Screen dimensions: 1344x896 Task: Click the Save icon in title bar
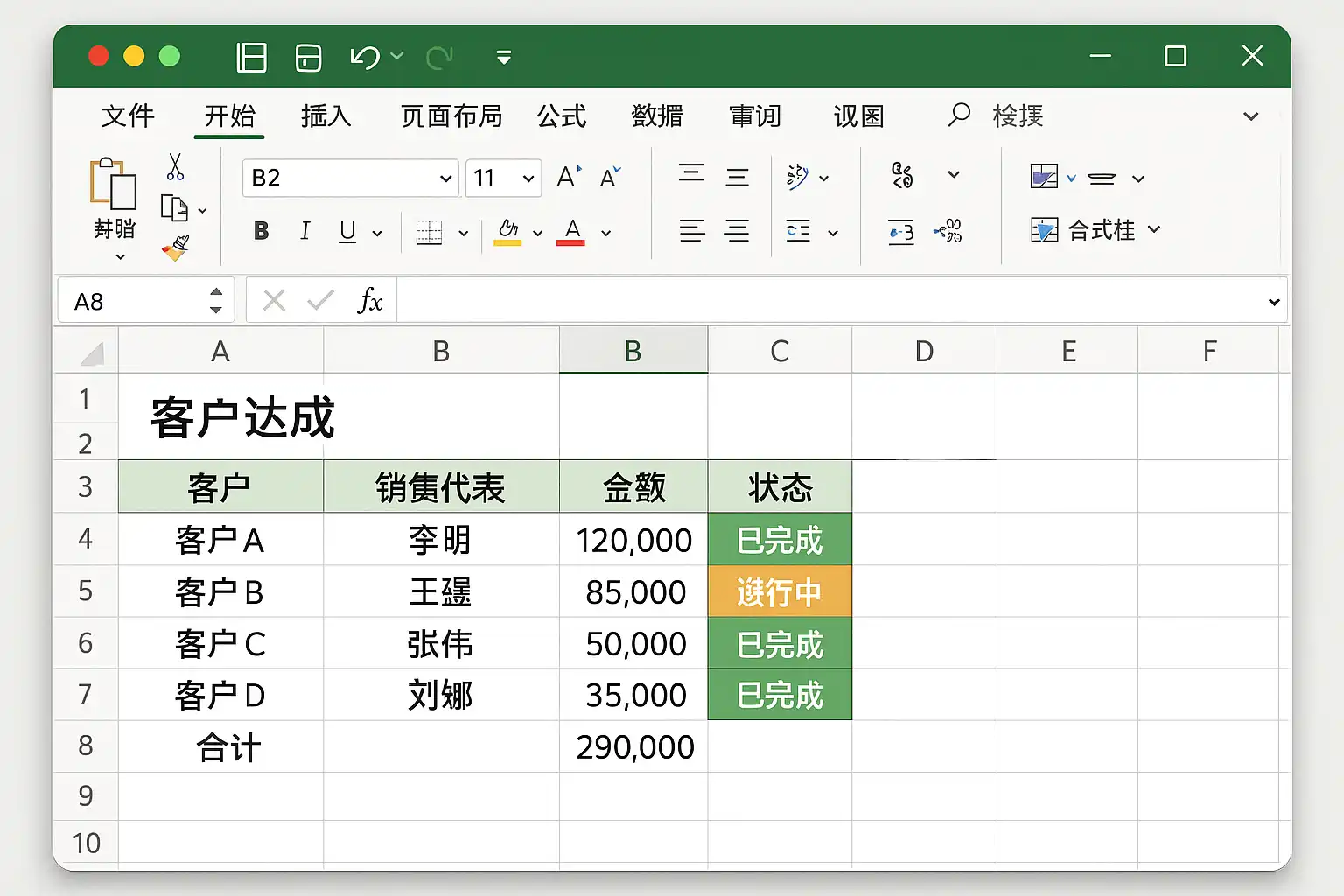click(x=308, y=58)
